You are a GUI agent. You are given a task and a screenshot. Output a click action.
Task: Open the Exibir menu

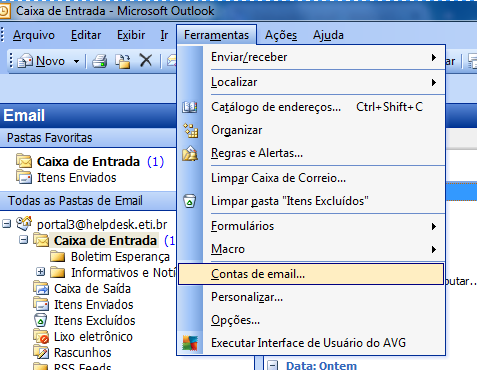click(x=131, y=35)
